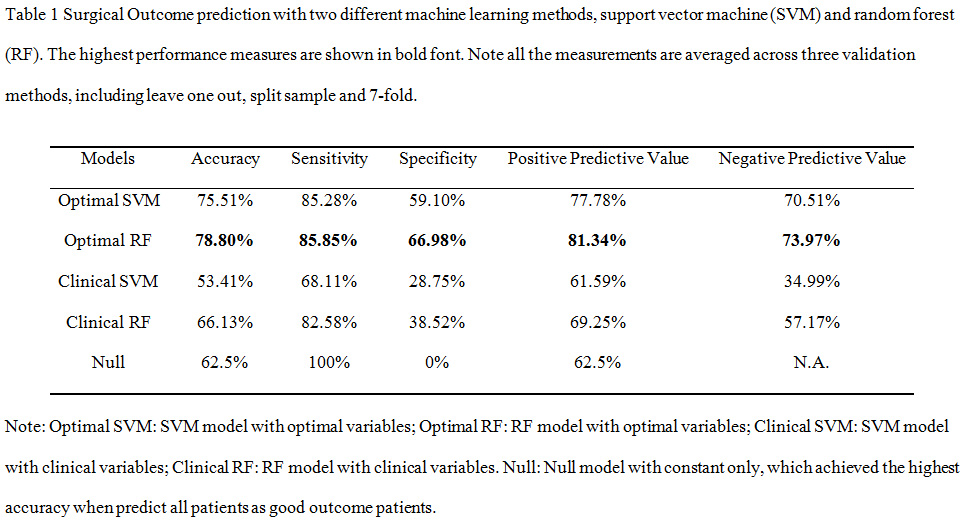Click the Accuracy column header
Image resolution: width=967 pixels, height=523 pixels.
pyautogui.click(x=225, y=158)
